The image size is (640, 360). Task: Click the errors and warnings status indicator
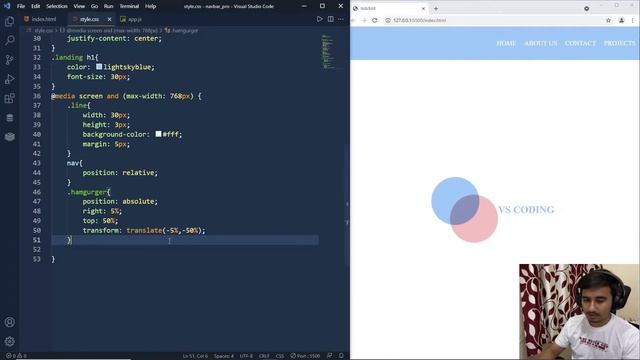(x=16, y=356)
